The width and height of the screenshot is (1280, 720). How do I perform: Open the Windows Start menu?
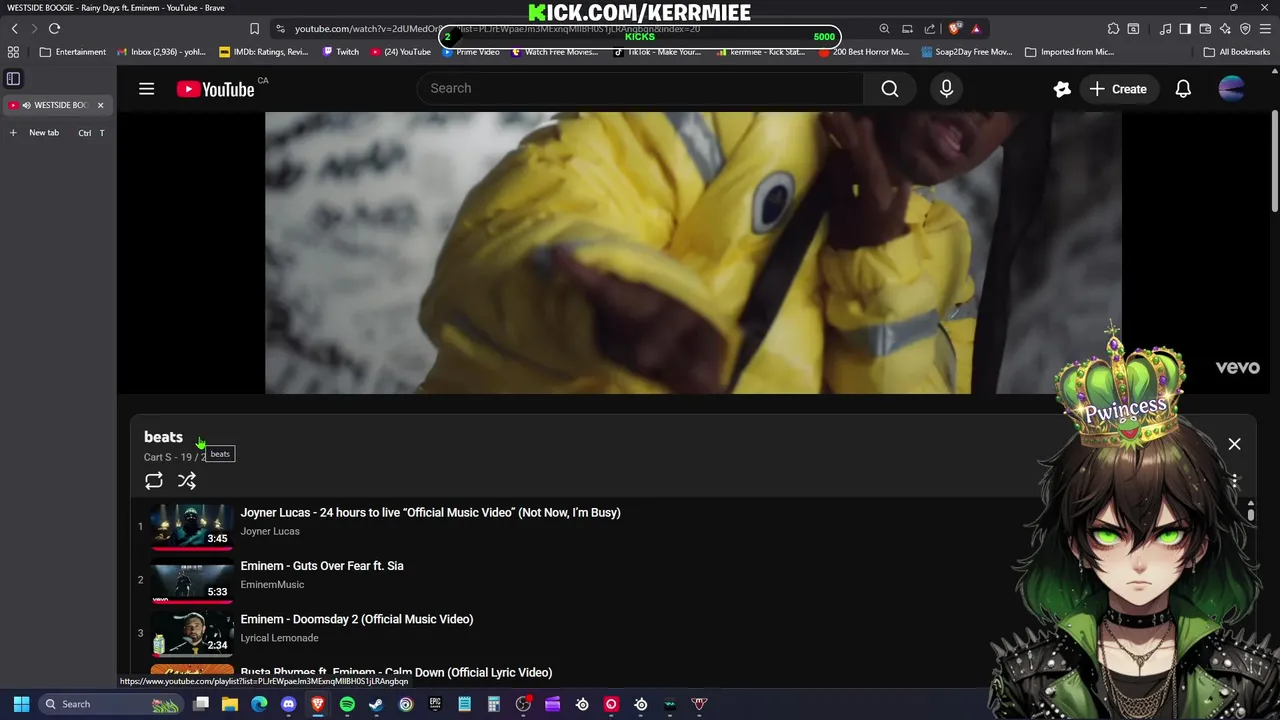21,704
